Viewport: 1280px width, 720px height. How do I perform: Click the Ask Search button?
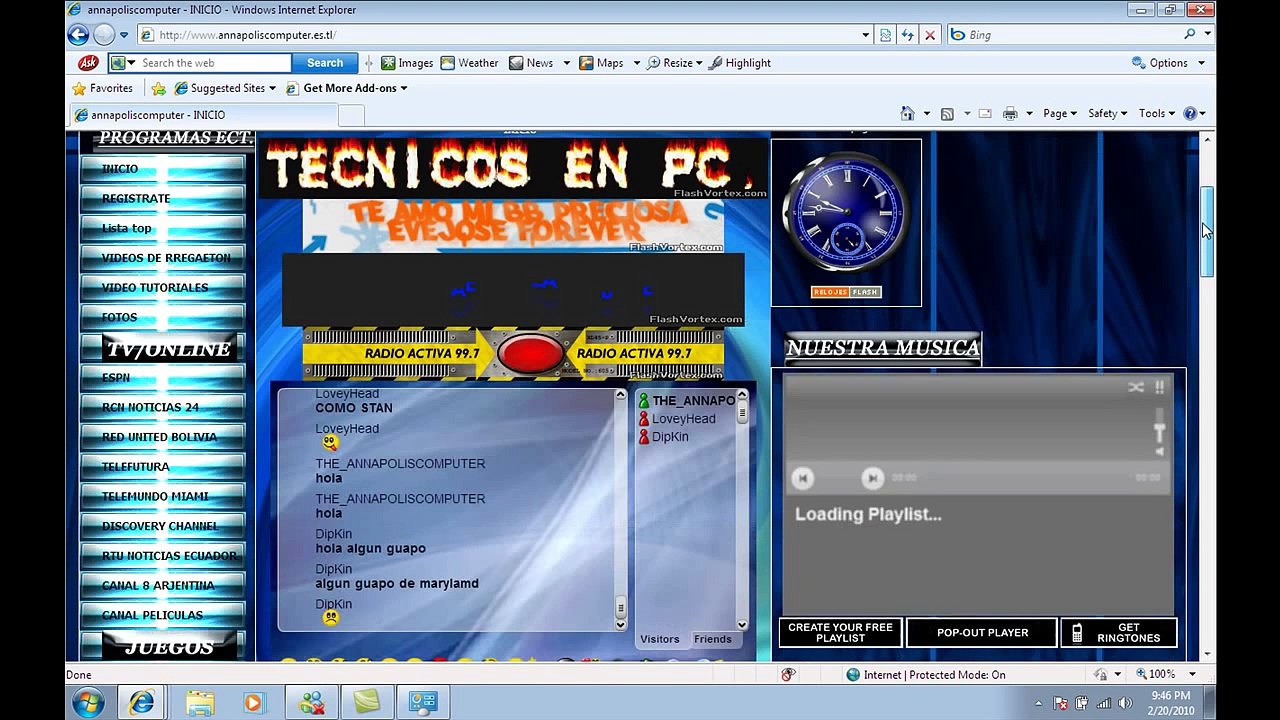(x=325, y=63)
